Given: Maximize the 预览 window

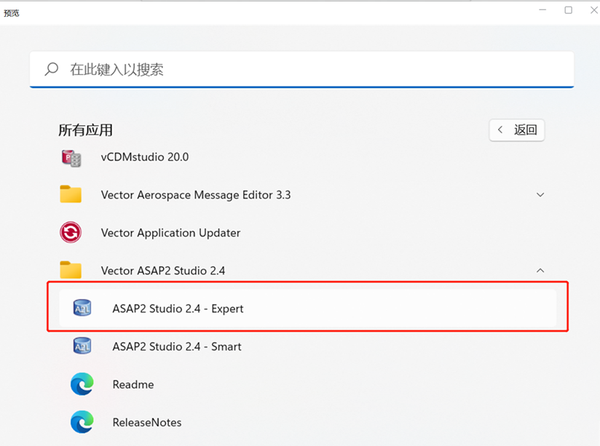Looking at the screenshot, I should point(568,10).
